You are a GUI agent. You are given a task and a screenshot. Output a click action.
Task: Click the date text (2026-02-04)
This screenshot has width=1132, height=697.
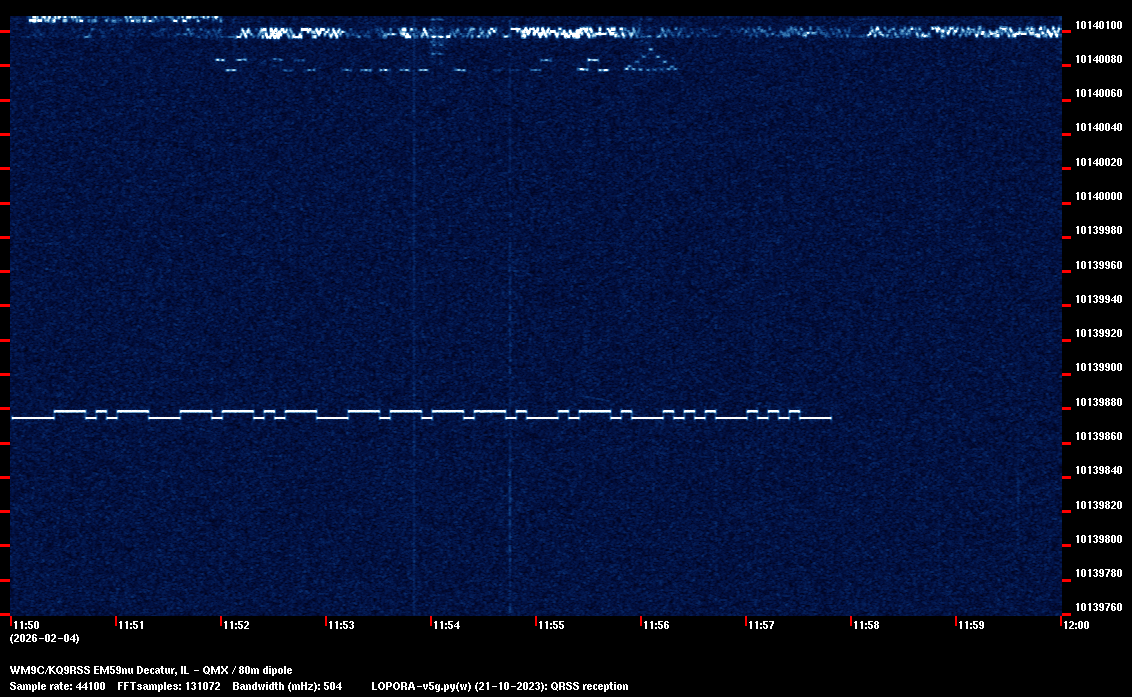point(44,638)
